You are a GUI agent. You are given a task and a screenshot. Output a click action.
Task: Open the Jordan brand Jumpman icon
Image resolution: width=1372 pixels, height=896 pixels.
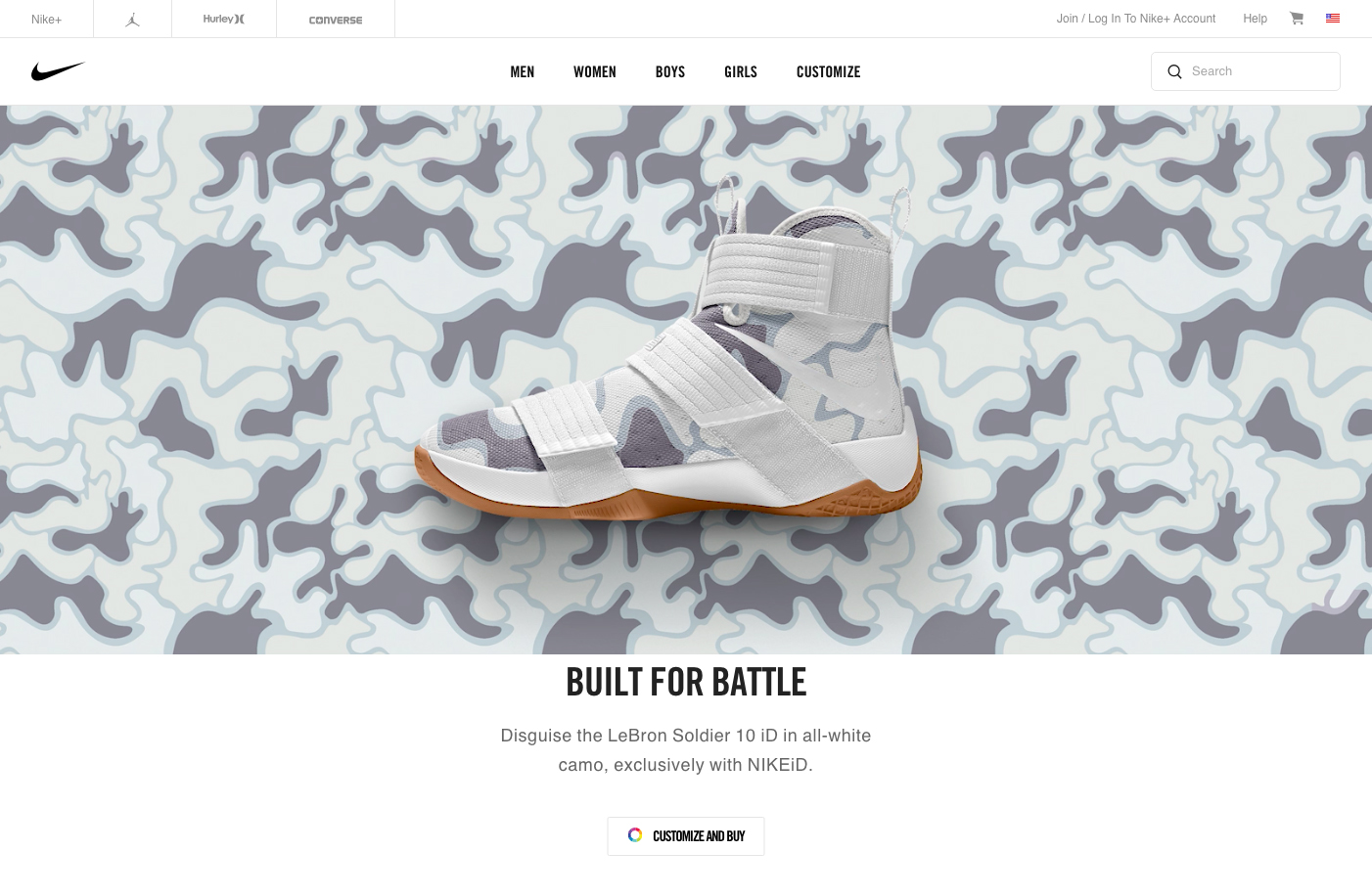[133, 20]
